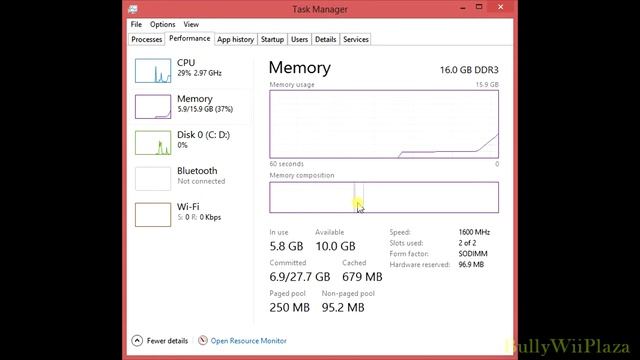Switch to the Processes tab
Screen dimensions: 640x360
point(147,40)
